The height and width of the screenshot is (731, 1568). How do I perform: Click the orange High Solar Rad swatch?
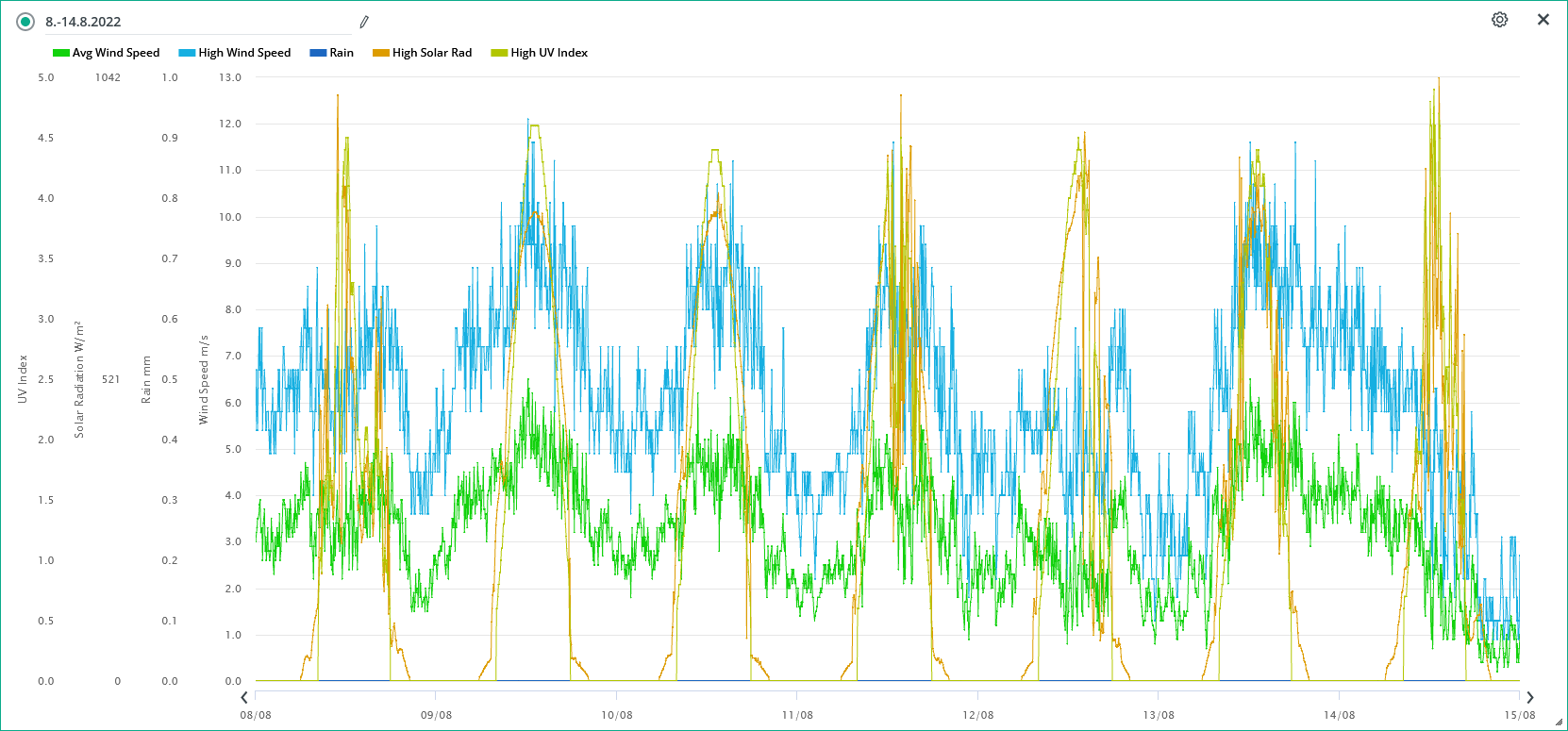pos(381,53)
